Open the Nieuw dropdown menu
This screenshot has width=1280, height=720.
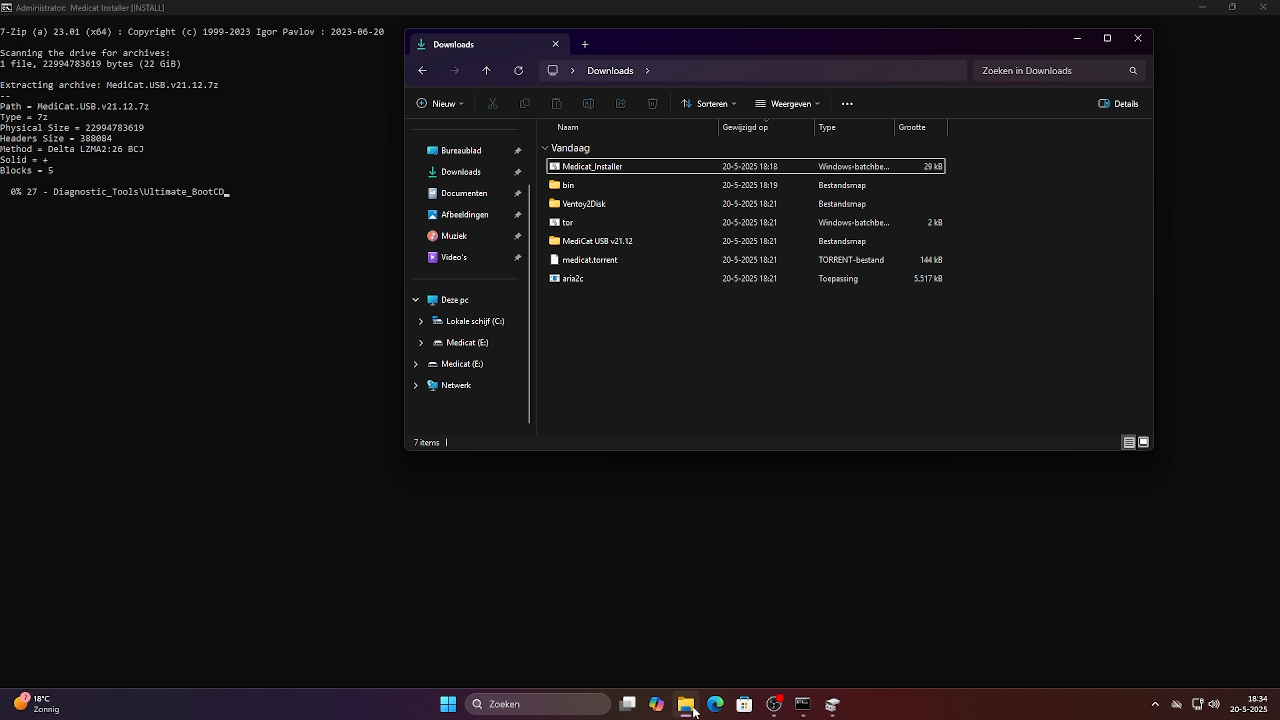point(440,104)
